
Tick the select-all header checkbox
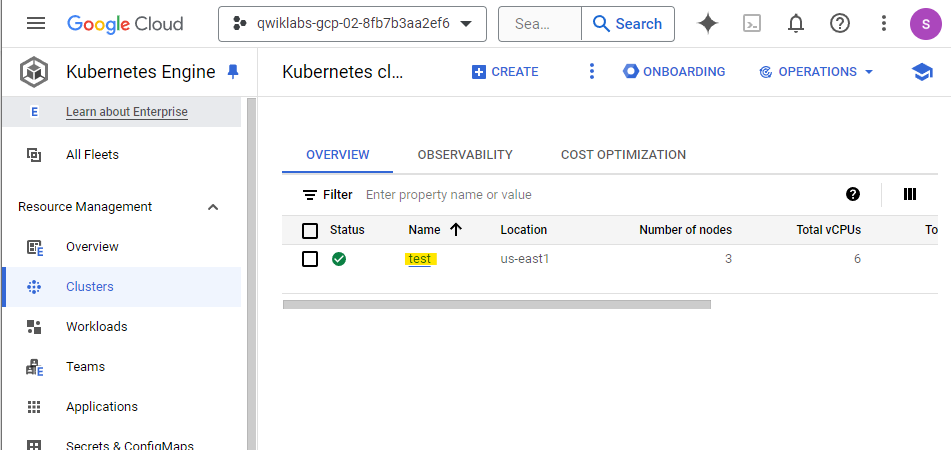(x=310, y=230)
